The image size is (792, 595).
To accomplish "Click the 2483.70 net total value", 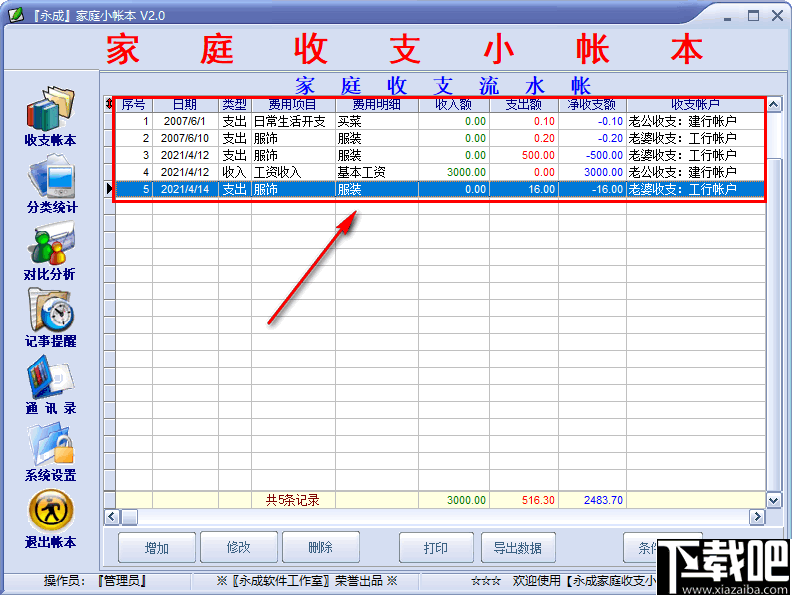I will click(603, 500).
